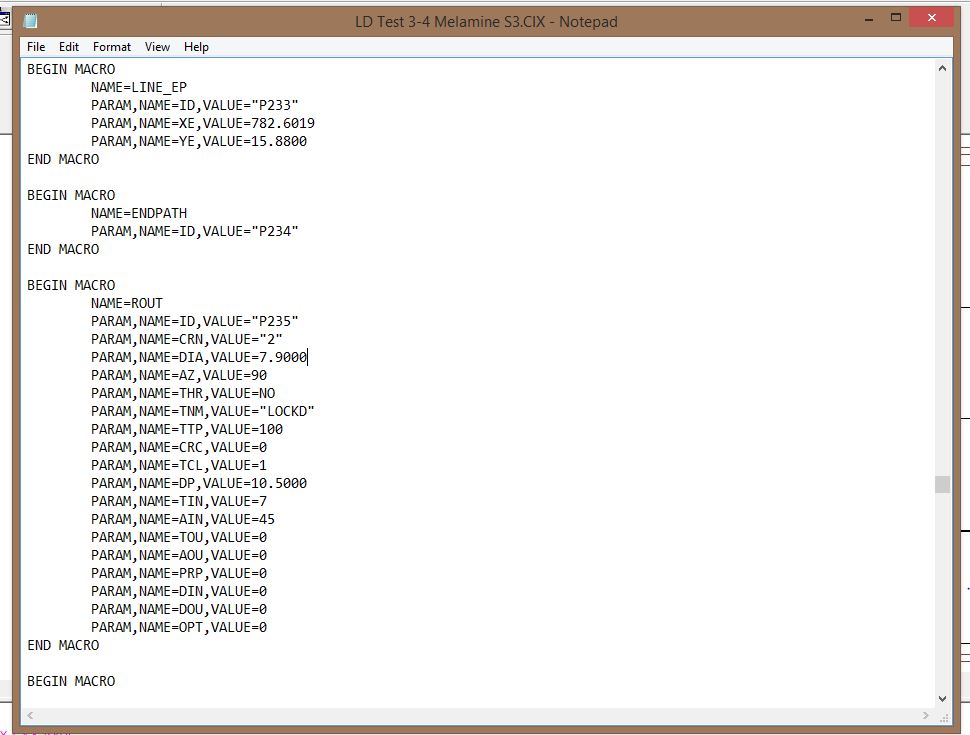
Task: Click the line with VALUE="P235"
Action: [194, 321]
